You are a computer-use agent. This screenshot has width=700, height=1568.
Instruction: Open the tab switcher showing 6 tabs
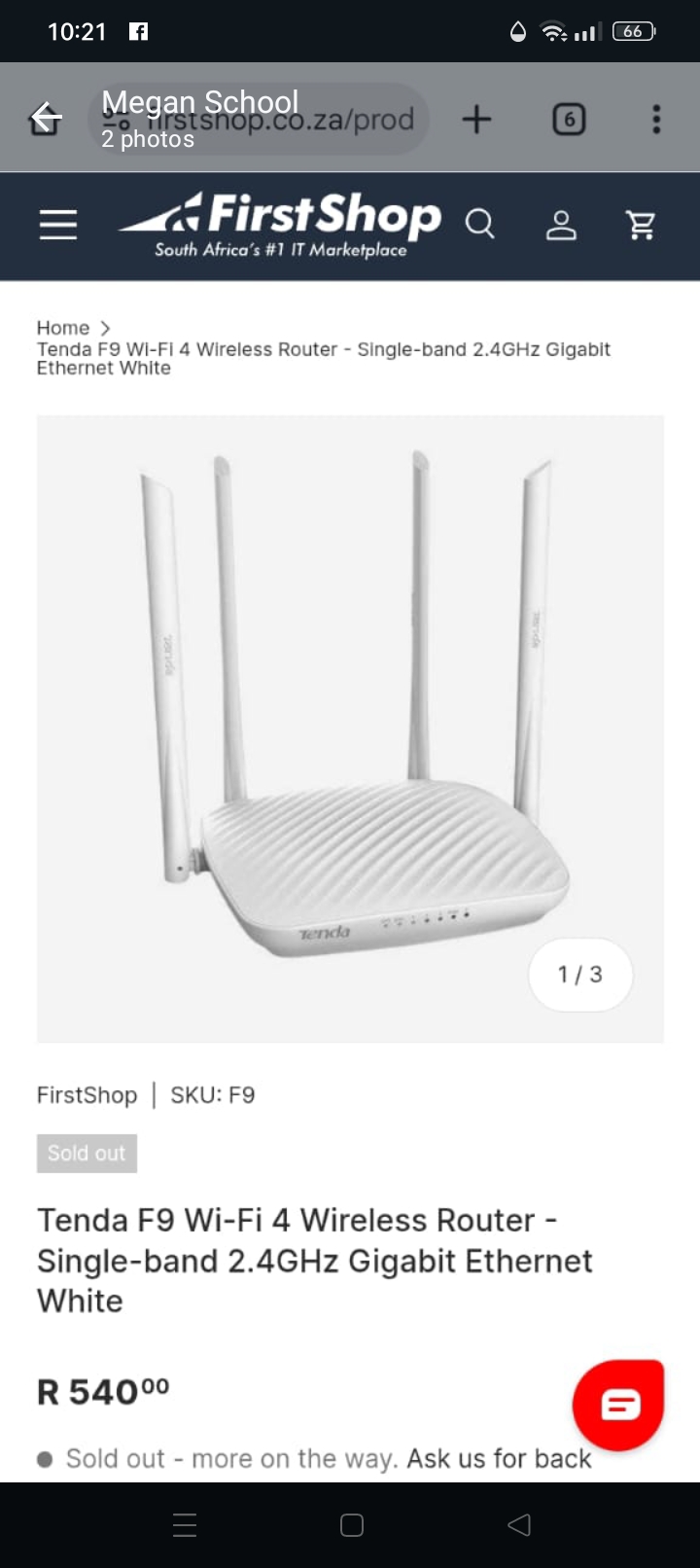(569, 120)
